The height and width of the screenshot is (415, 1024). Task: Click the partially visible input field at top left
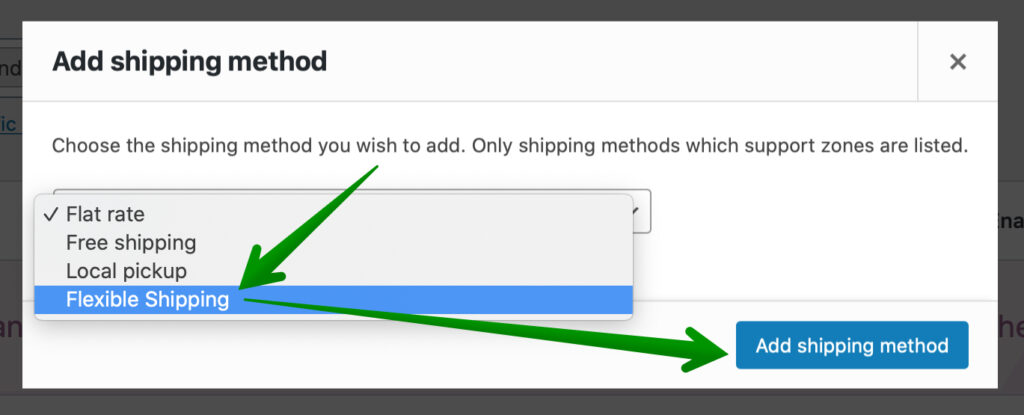[x=11, y=67]
